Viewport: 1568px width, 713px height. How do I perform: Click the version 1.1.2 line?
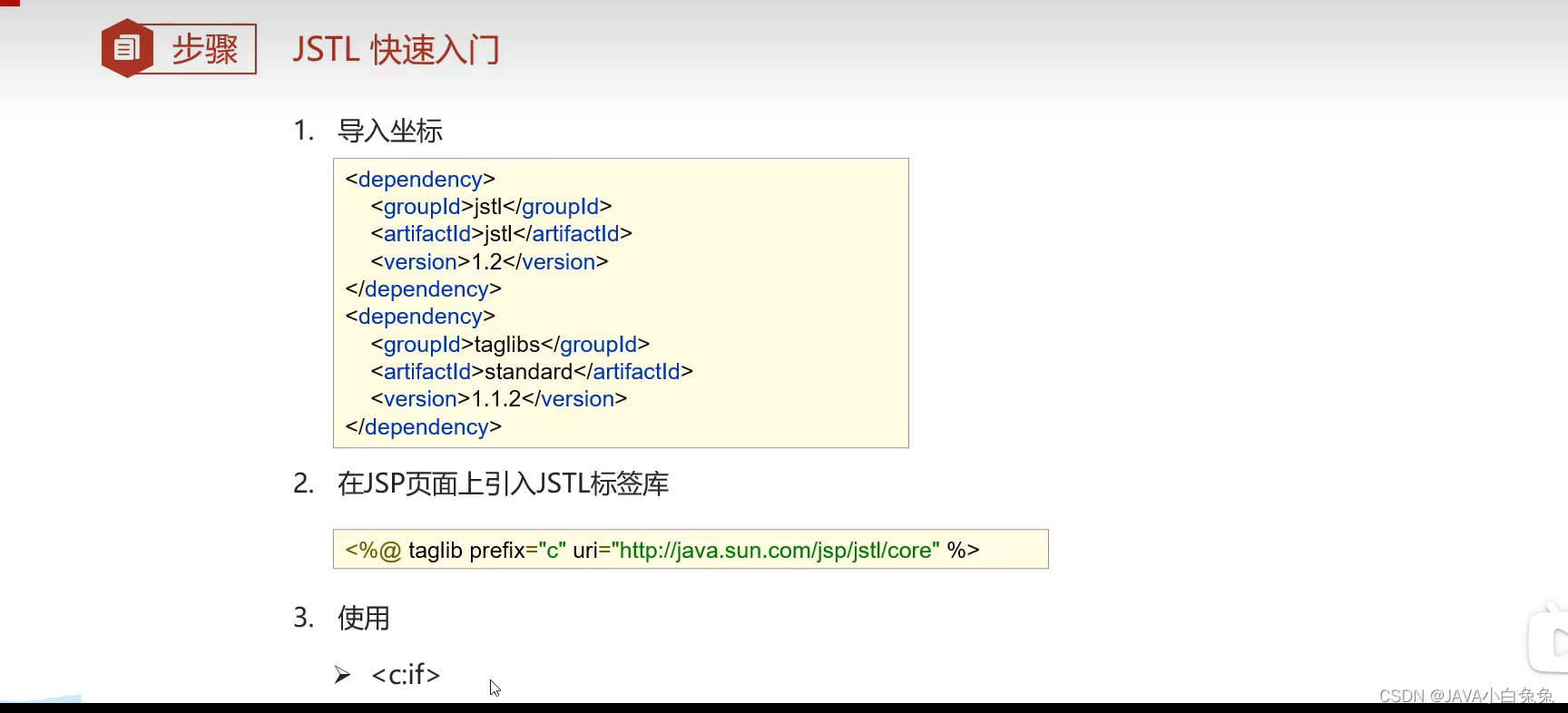tap(498, 399)
